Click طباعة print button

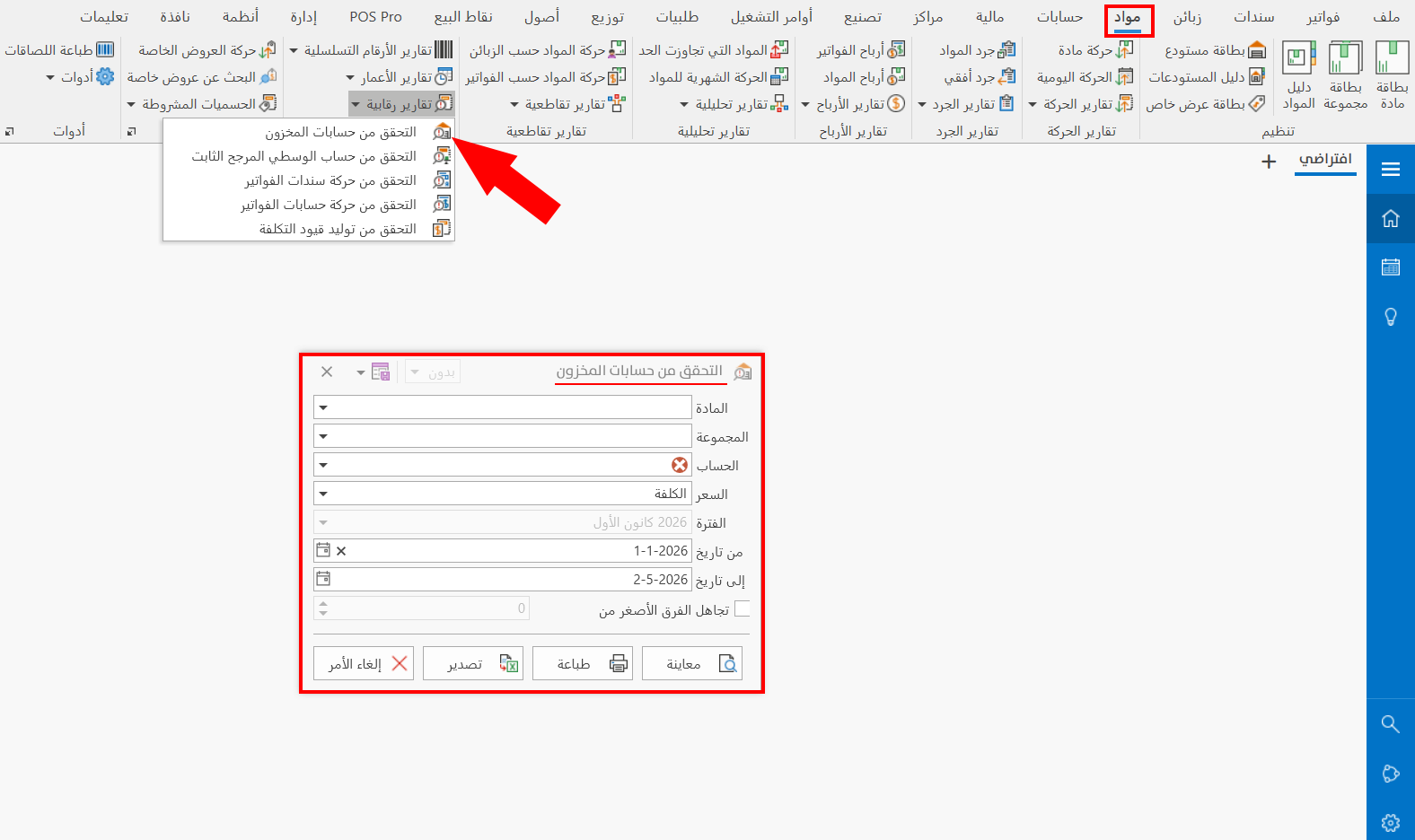point(583,663)
